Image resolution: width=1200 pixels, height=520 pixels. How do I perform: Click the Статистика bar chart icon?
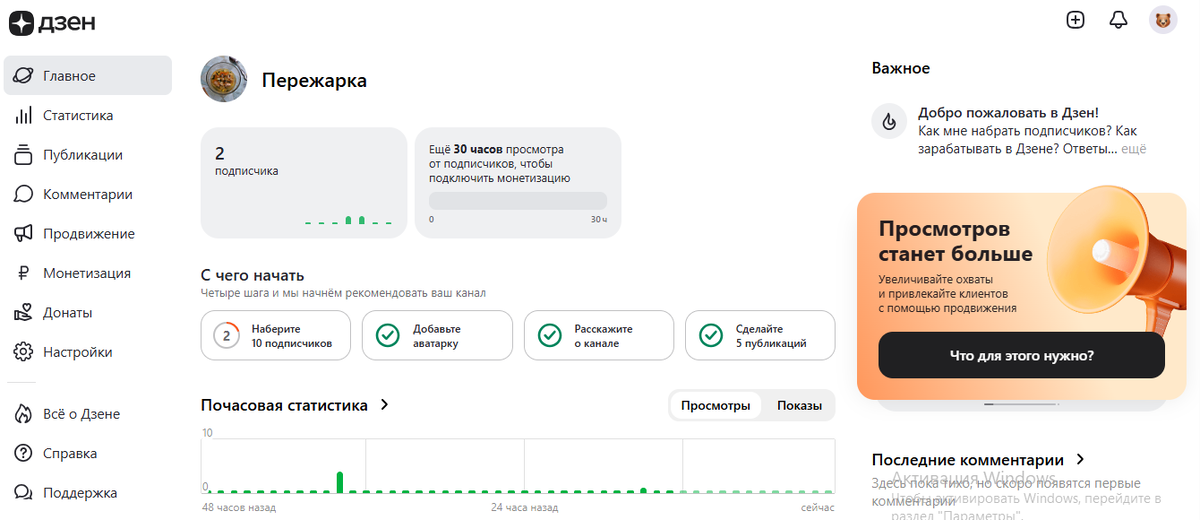click(24, 116)
